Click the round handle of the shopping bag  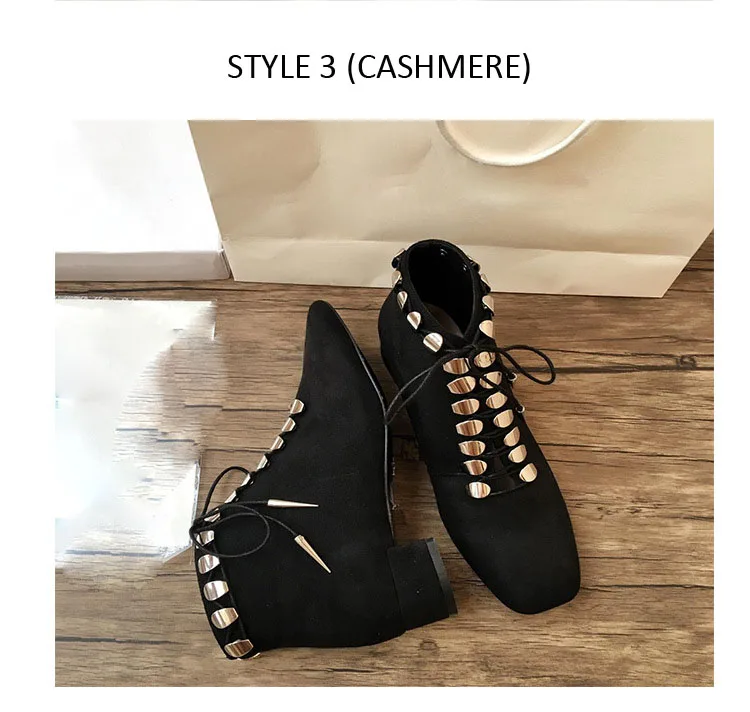pyautogui.click(x=514, y=140)
